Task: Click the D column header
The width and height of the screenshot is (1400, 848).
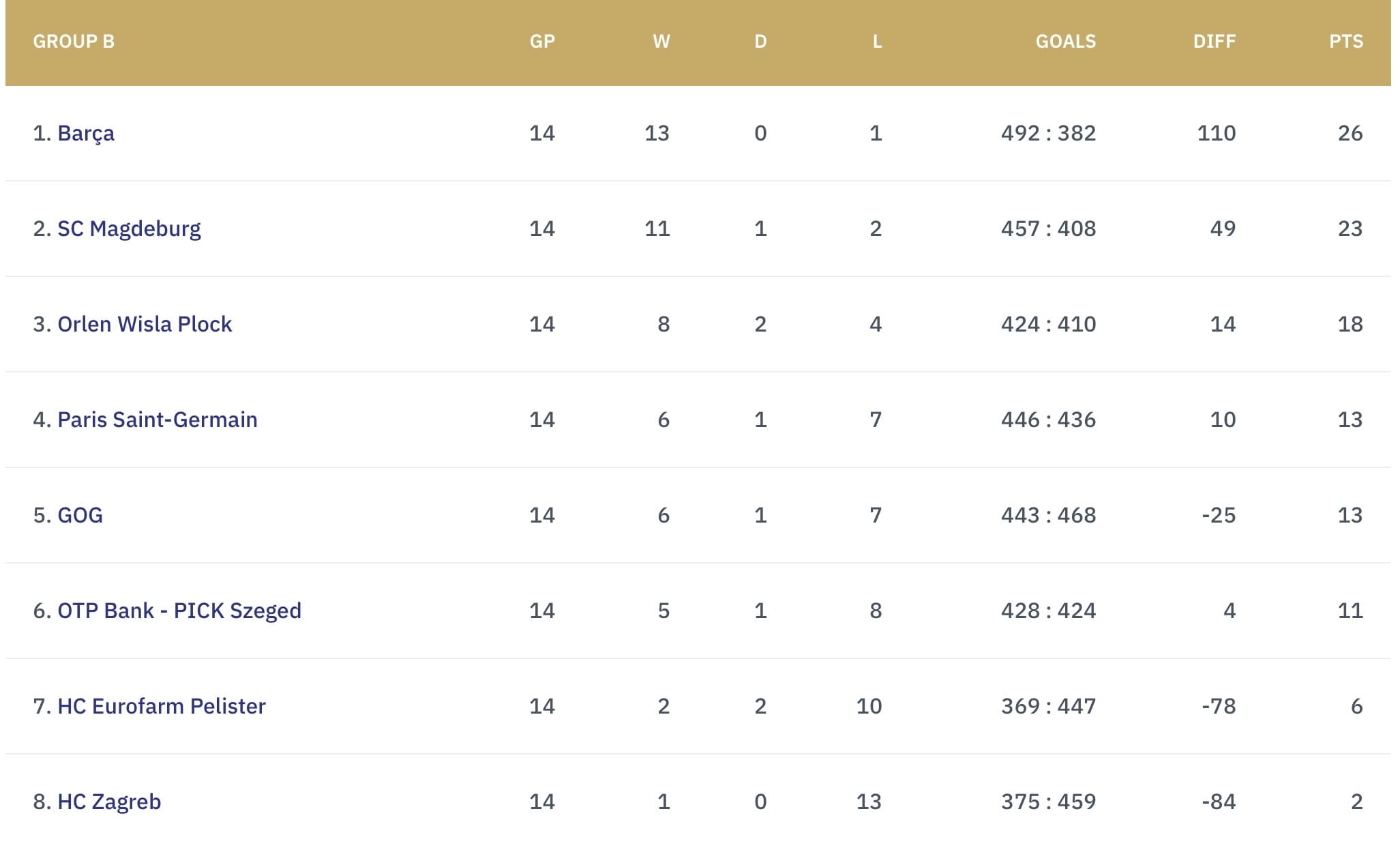Action: [760, 42]
